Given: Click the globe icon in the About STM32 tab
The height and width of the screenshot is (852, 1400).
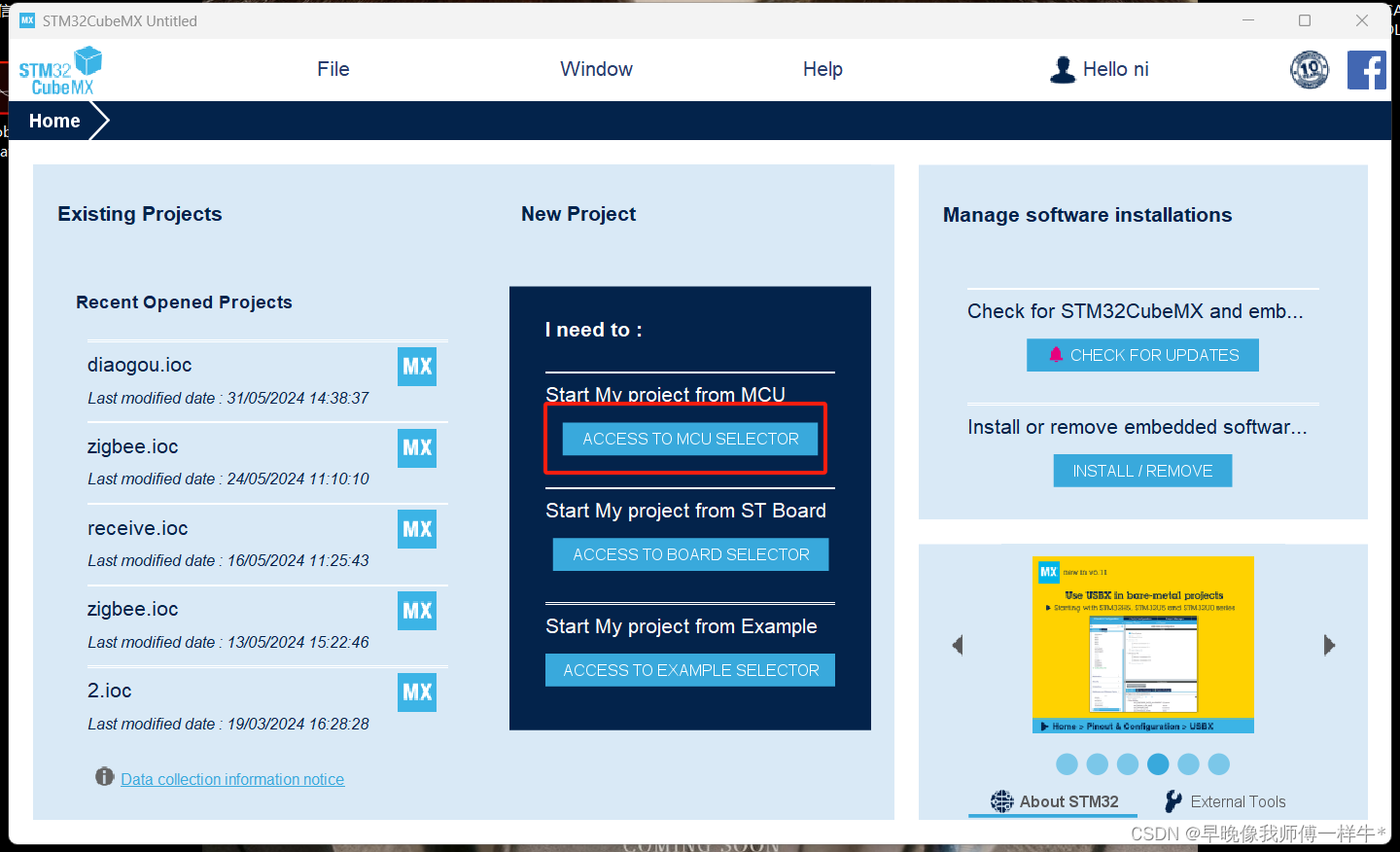Looking at the screenshot, I should click(1001, 801).
